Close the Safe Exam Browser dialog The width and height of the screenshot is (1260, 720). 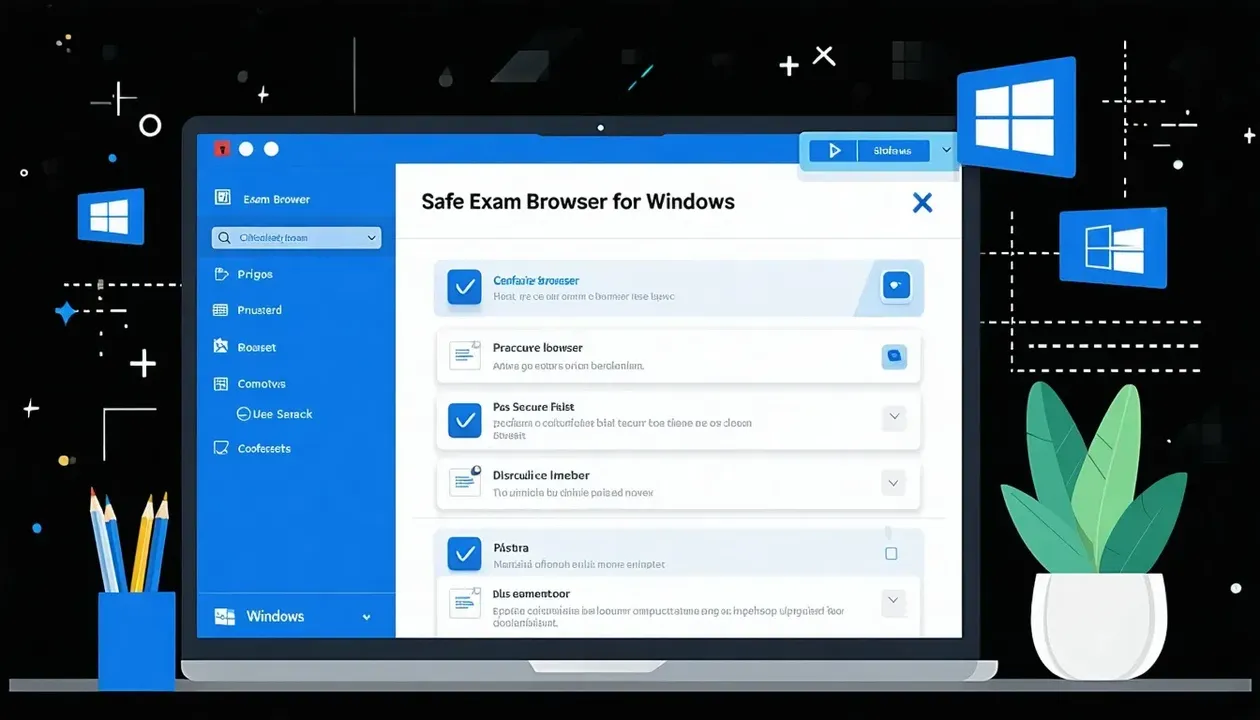(x=922, y=203)
